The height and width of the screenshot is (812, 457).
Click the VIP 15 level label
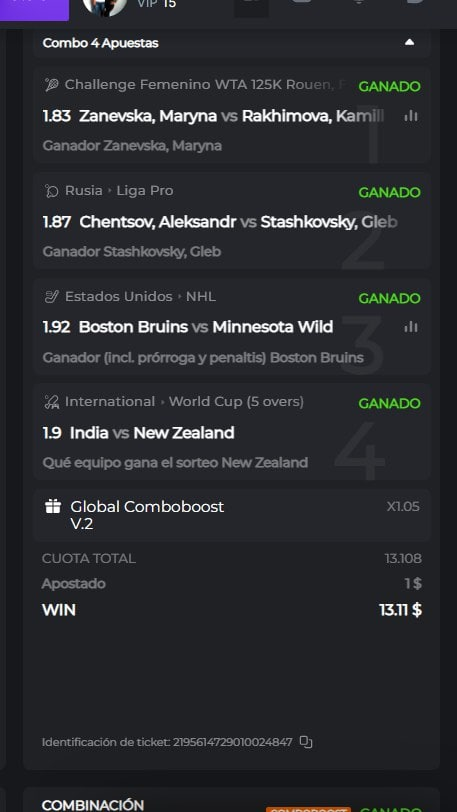pyautogui.click(x=156, y=4)
